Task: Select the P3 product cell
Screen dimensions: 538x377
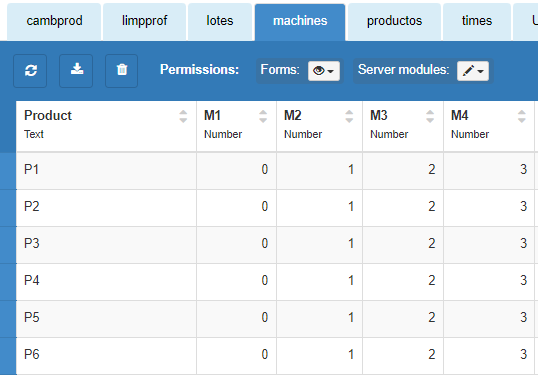Action: click(x=106, y=244)
